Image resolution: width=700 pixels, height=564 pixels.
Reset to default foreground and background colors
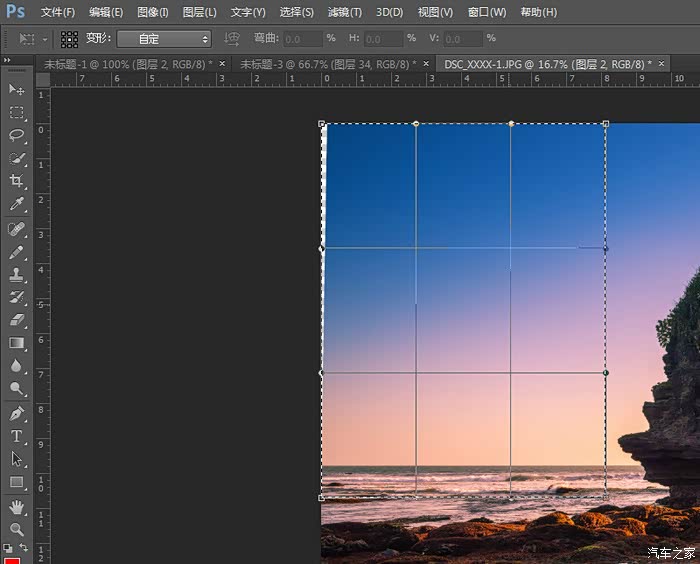point(9,548)
